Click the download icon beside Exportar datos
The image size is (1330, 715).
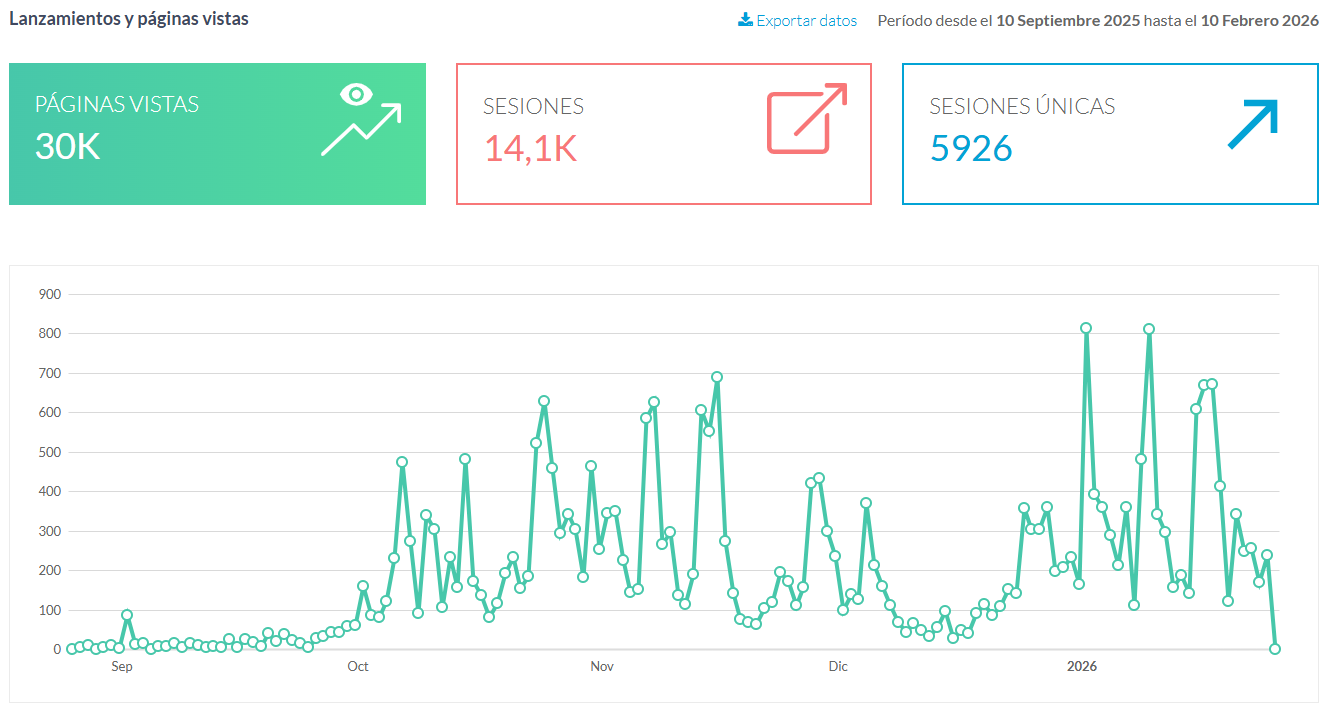click(x=745, y=20)
